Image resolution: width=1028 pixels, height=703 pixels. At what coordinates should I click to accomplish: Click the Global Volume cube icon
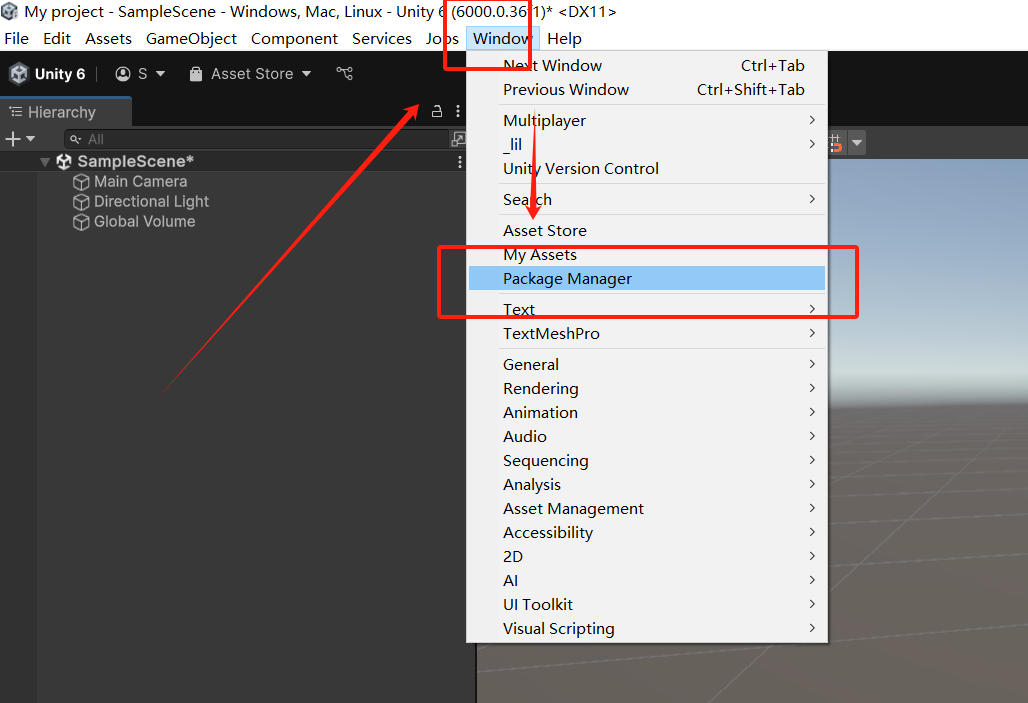pos(81,222)
